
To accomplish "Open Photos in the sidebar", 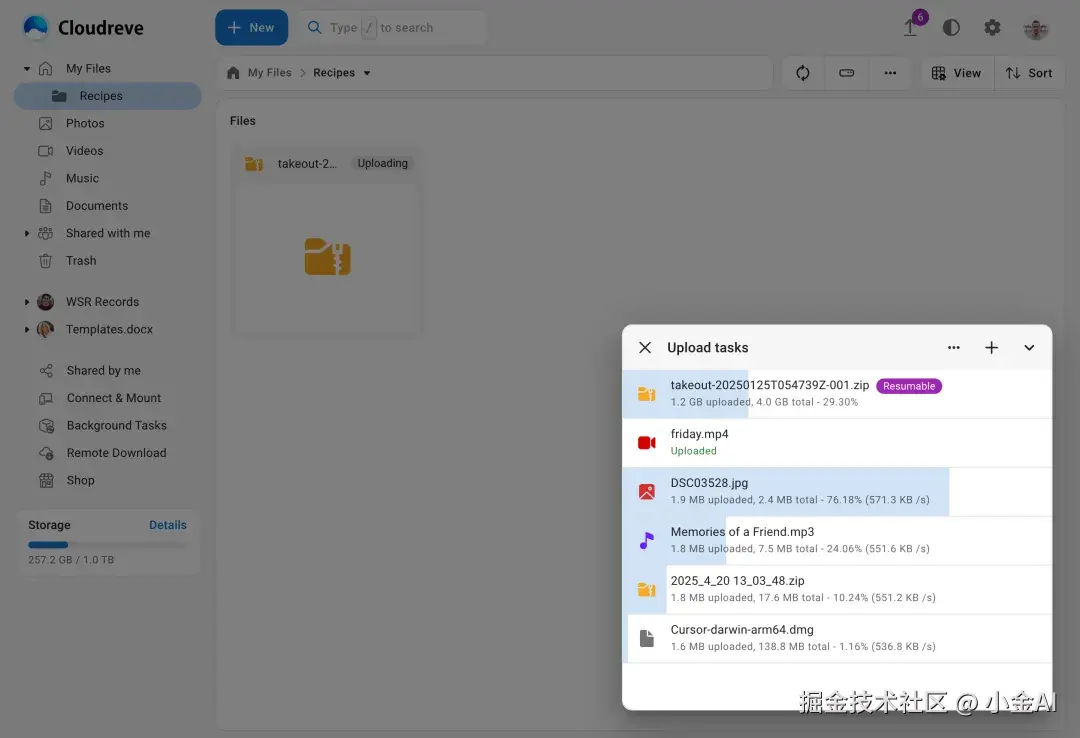I will point(85,123).
